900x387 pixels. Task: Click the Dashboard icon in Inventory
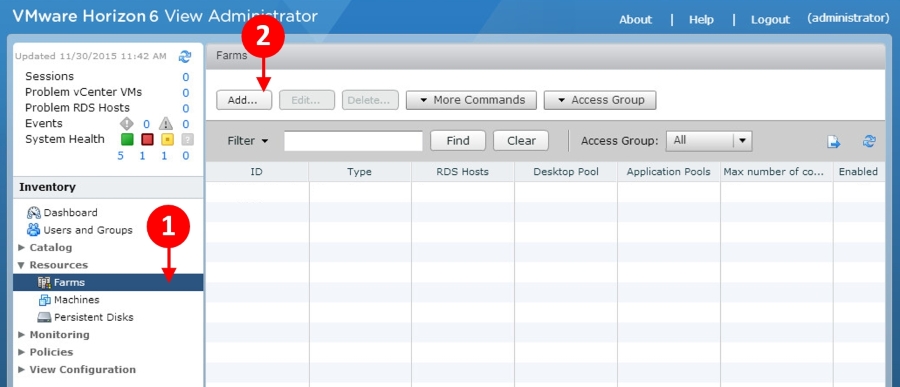pyautogui.click(x=34, y=212)
